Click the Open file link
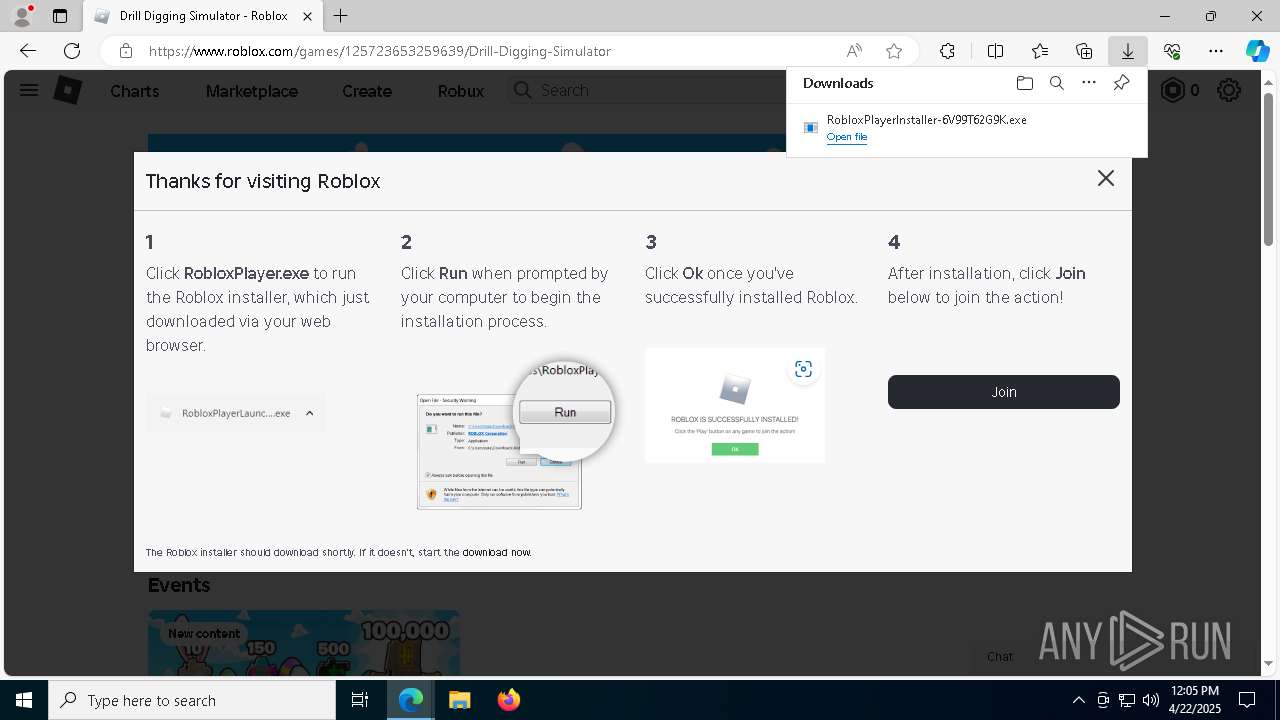The width and height of the screenshot is (1280, 720). pos(847,137)
